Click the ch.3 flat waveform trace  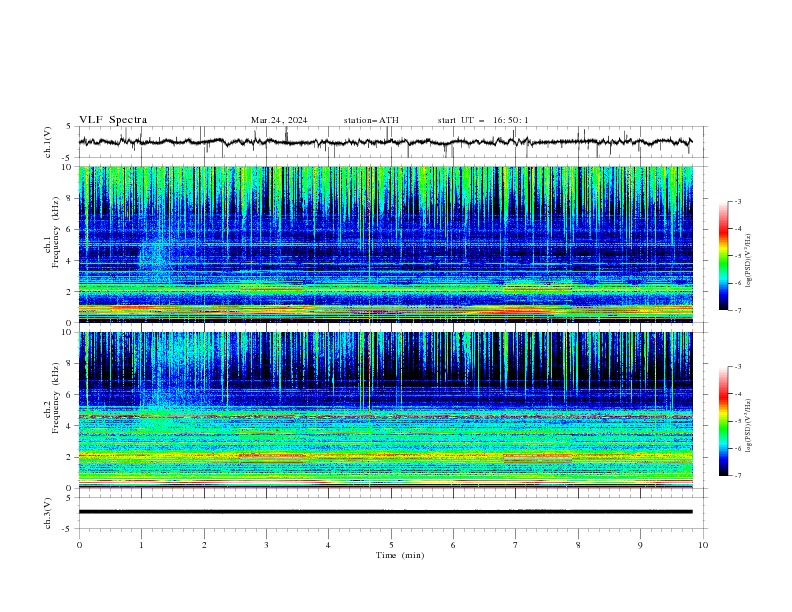385,512
